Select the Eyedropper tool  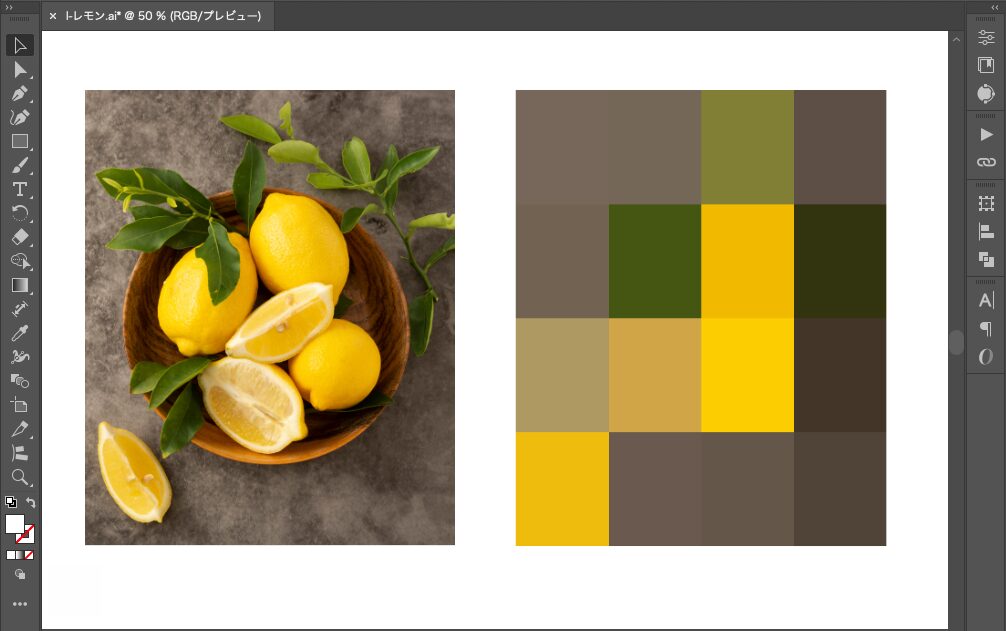click(x=20, y=333)
